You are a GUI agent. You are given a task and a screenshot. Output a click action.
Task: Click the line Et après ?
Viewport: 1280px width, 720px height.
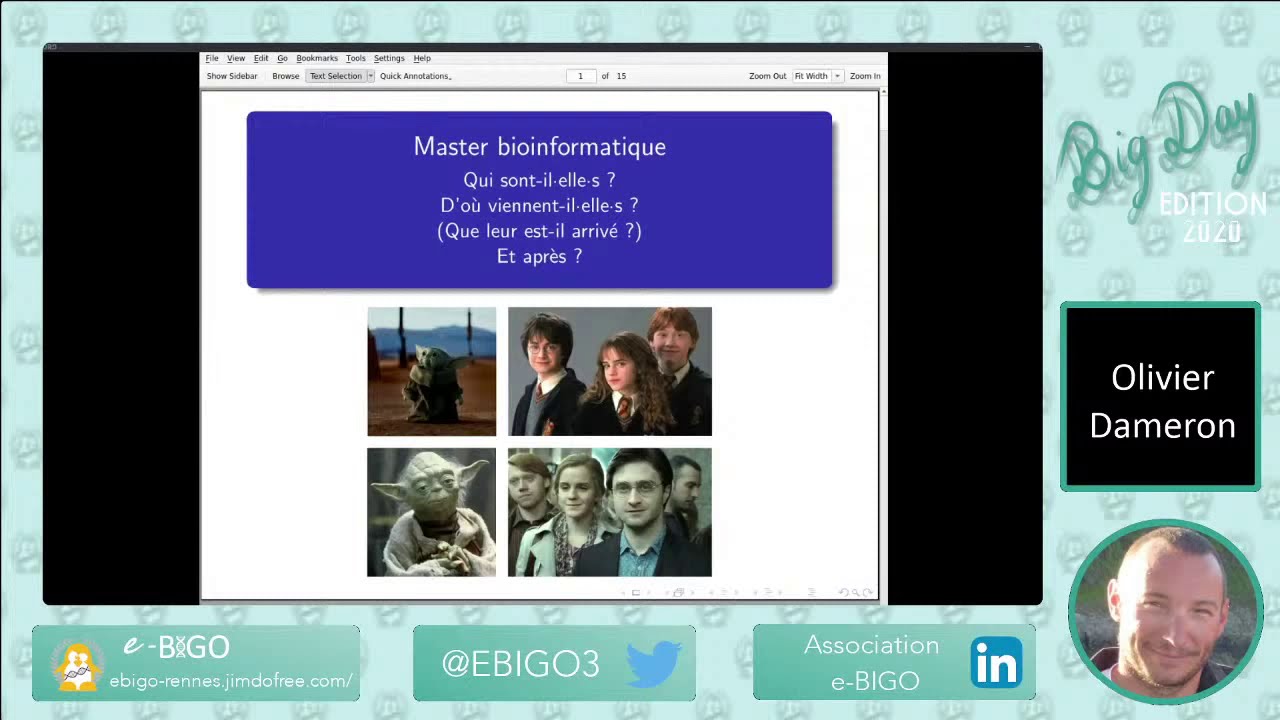pos(540,256)
